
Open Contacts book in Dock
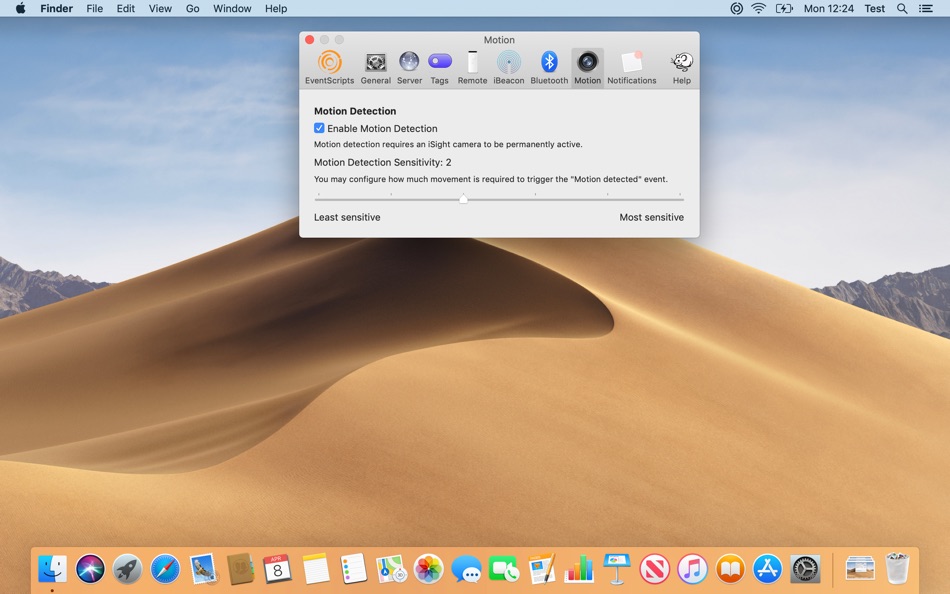click(240, 569)
